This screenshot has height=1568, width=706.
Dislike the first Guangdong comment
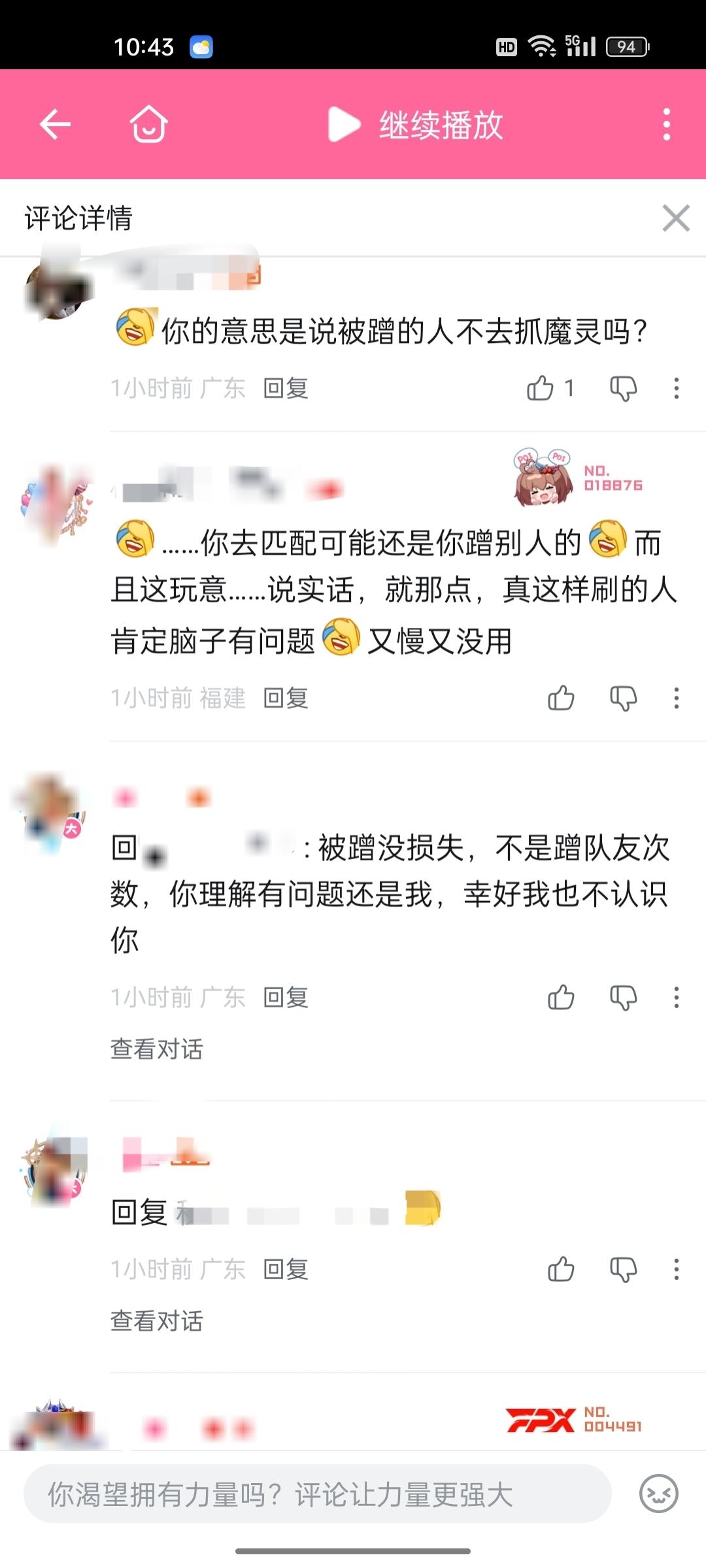(623, 388)
